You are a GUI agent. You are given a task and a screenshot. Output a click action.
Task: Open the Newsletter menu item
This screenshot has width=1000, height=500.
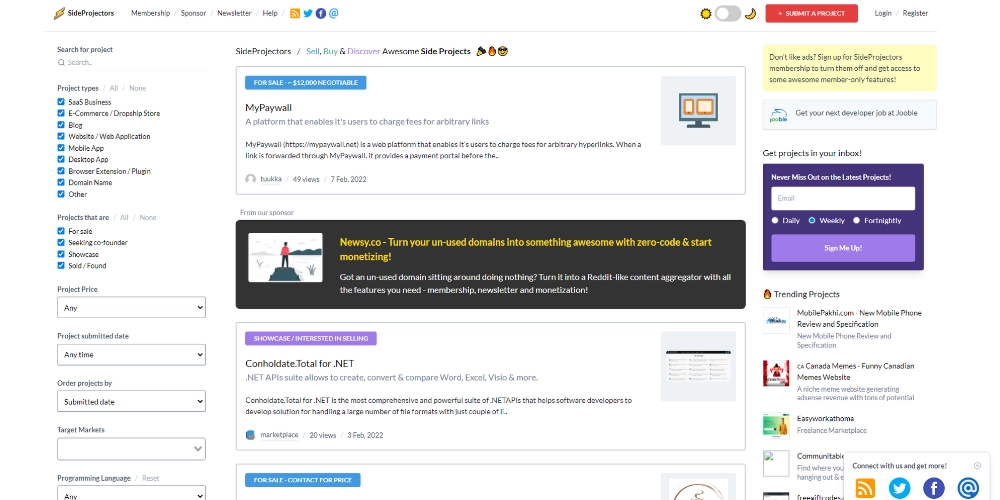point(234,13)
